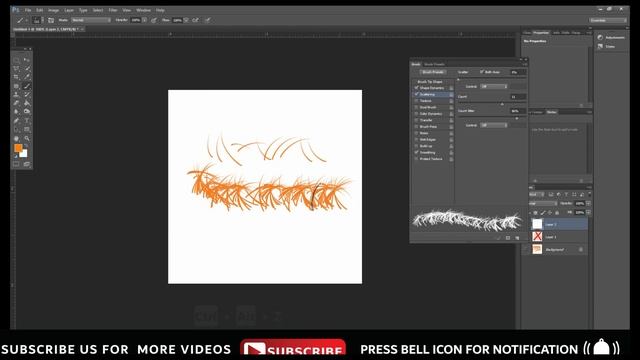
Task: Create new brush icon in Brush panel
Action: 517,238
